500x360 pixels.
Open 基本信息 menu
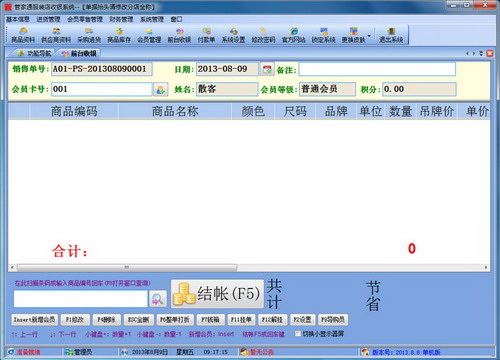point(18,19)
